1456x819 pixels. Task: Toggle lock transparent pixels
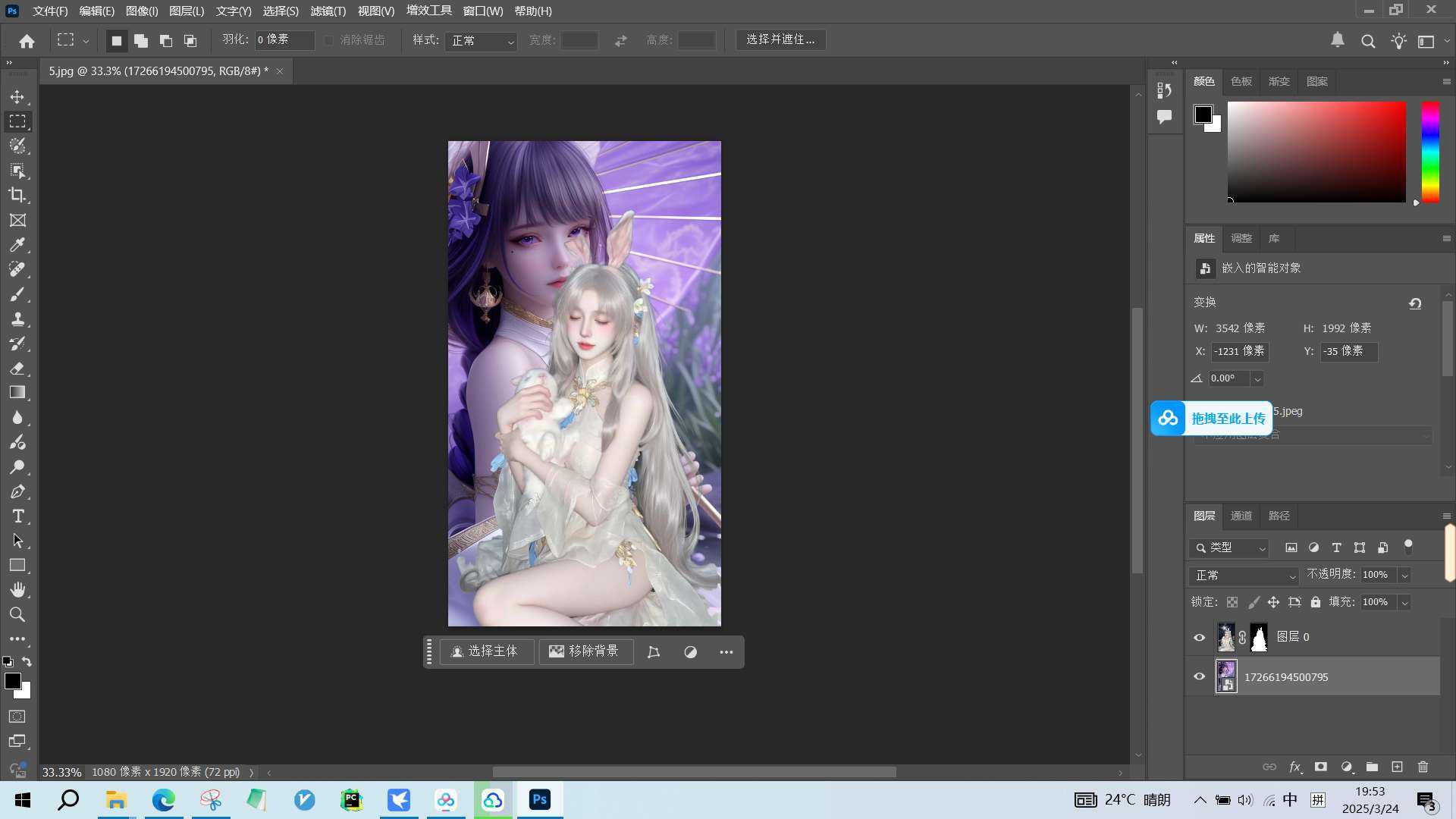click(x=1232, y=602)
